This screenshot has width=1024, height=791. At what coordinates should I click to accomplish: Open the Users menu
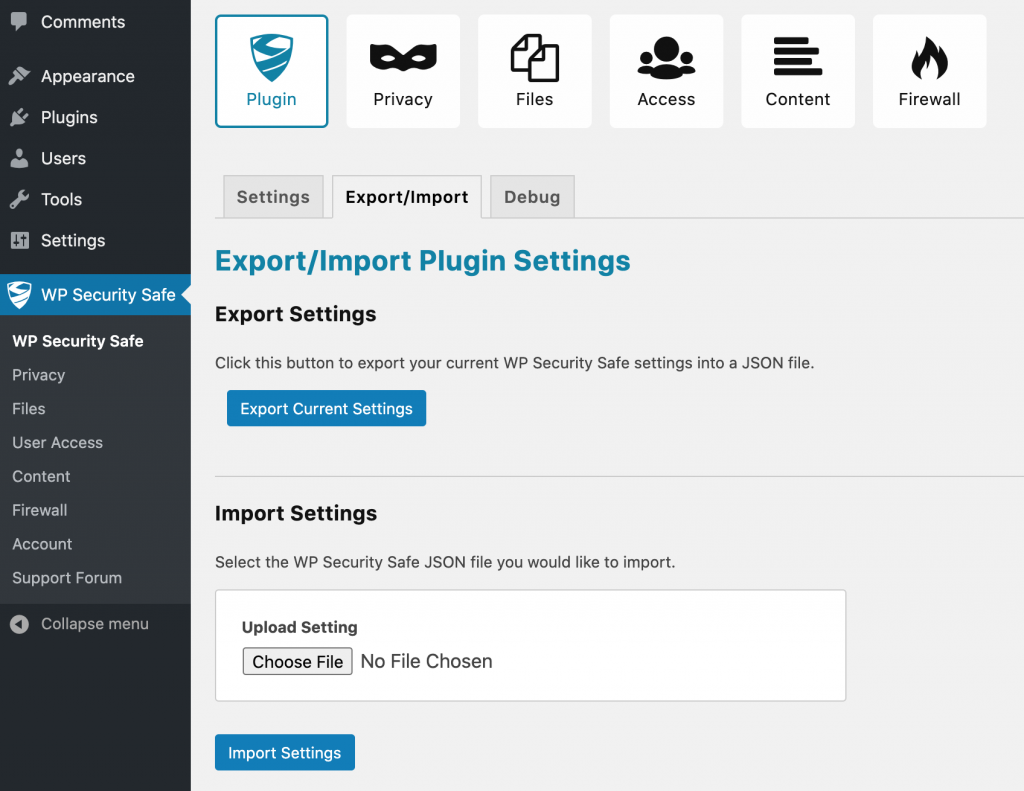click(x=95, y=158)
